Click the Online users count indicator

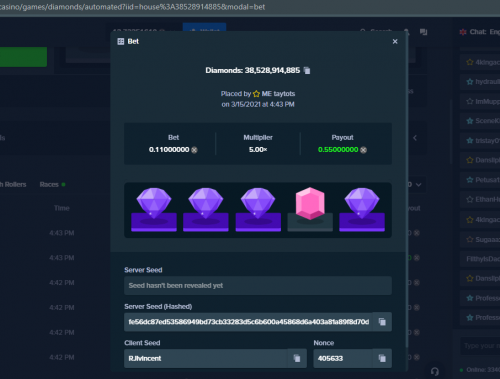[480, 370]
